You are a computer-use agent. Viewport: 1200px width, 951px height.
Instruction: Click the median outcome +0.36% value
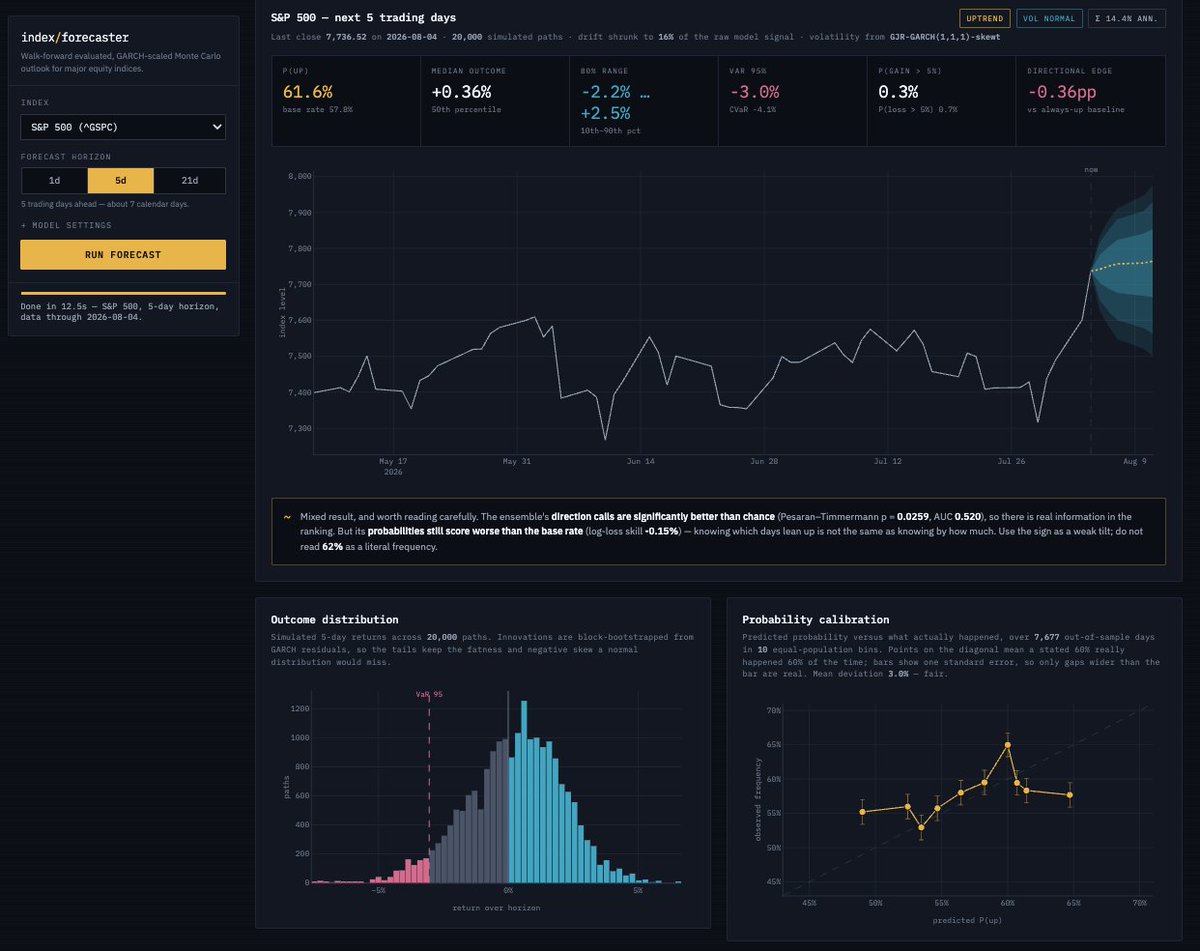461,92
